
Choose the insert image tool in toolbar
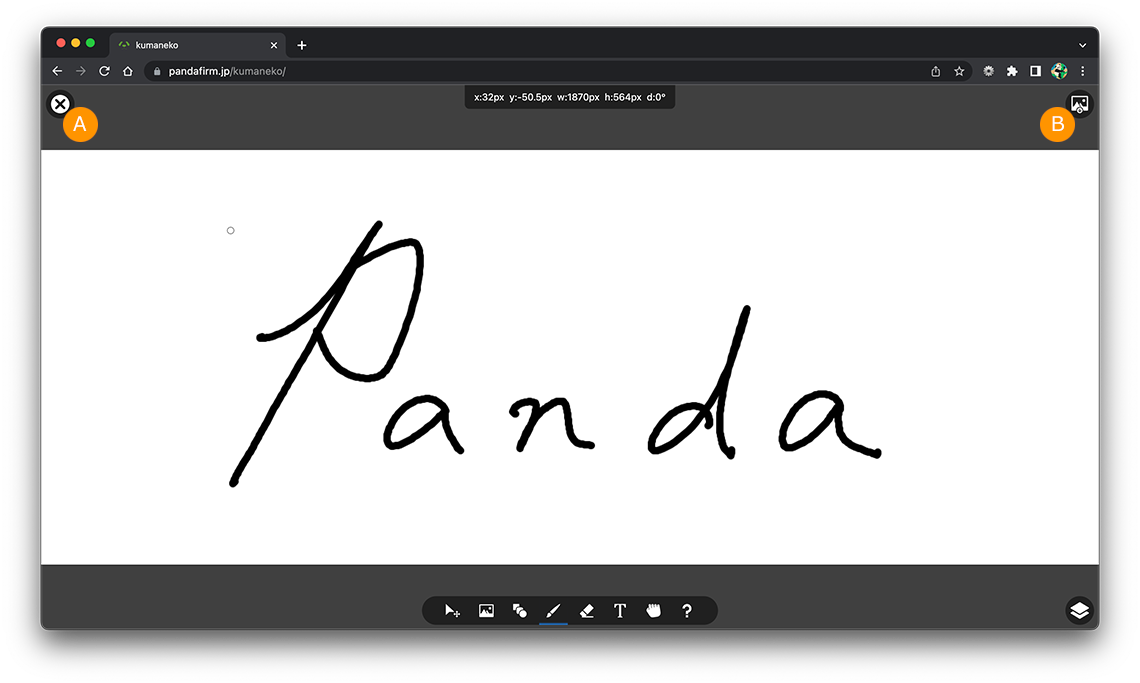pyautogui.click(x=486, y=611)
